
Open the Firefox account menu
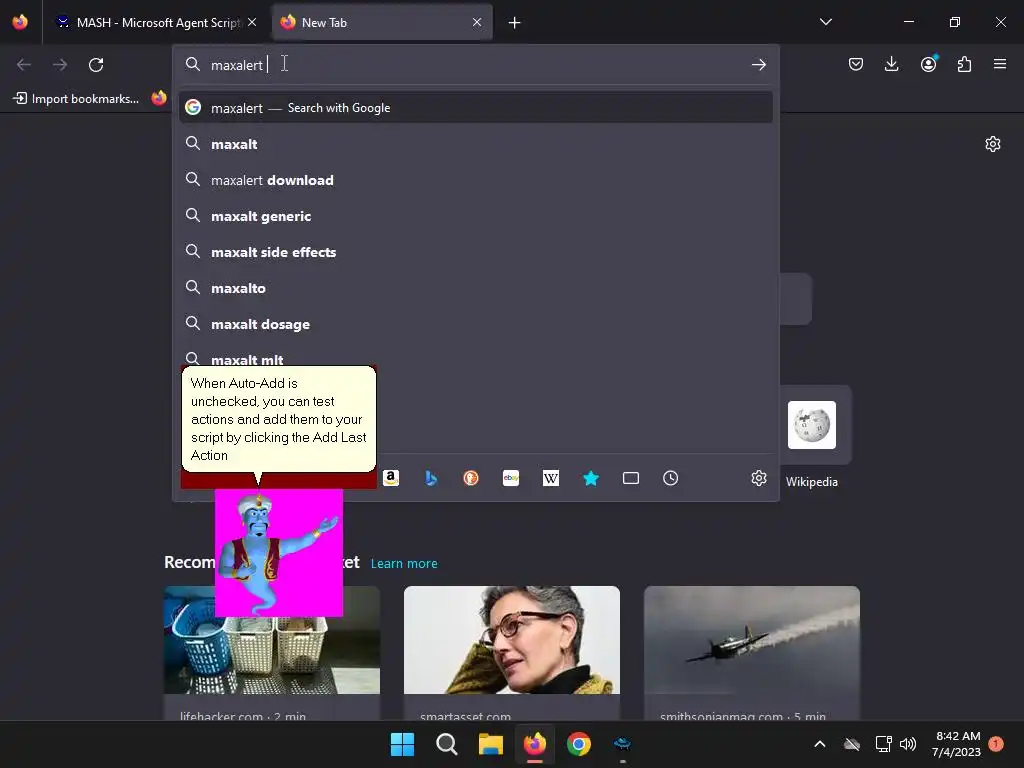click(x=928, y=64)
